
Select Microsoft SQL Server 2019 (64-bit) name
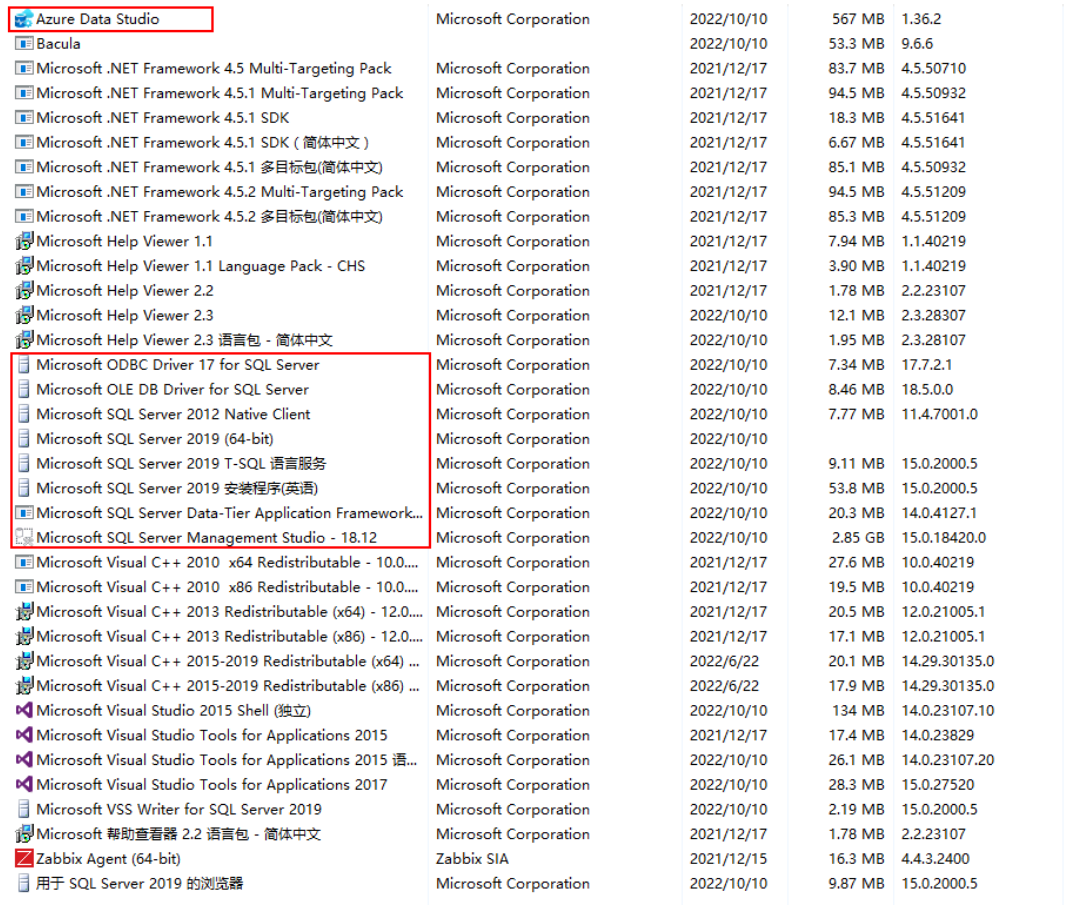[x=155, y=439]
